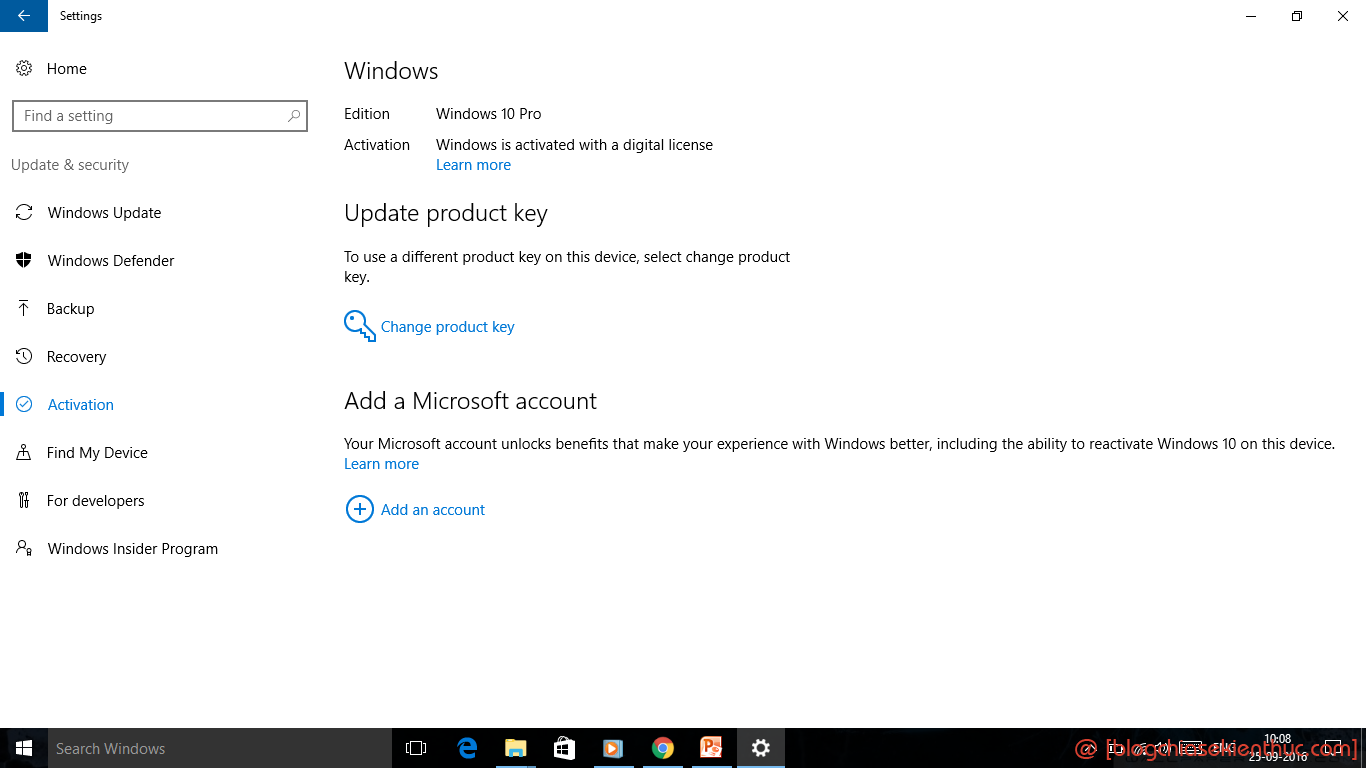The image size is (1366, 768).
Task: Click the back arrow in Settings title bar
Action: [24, 16]
